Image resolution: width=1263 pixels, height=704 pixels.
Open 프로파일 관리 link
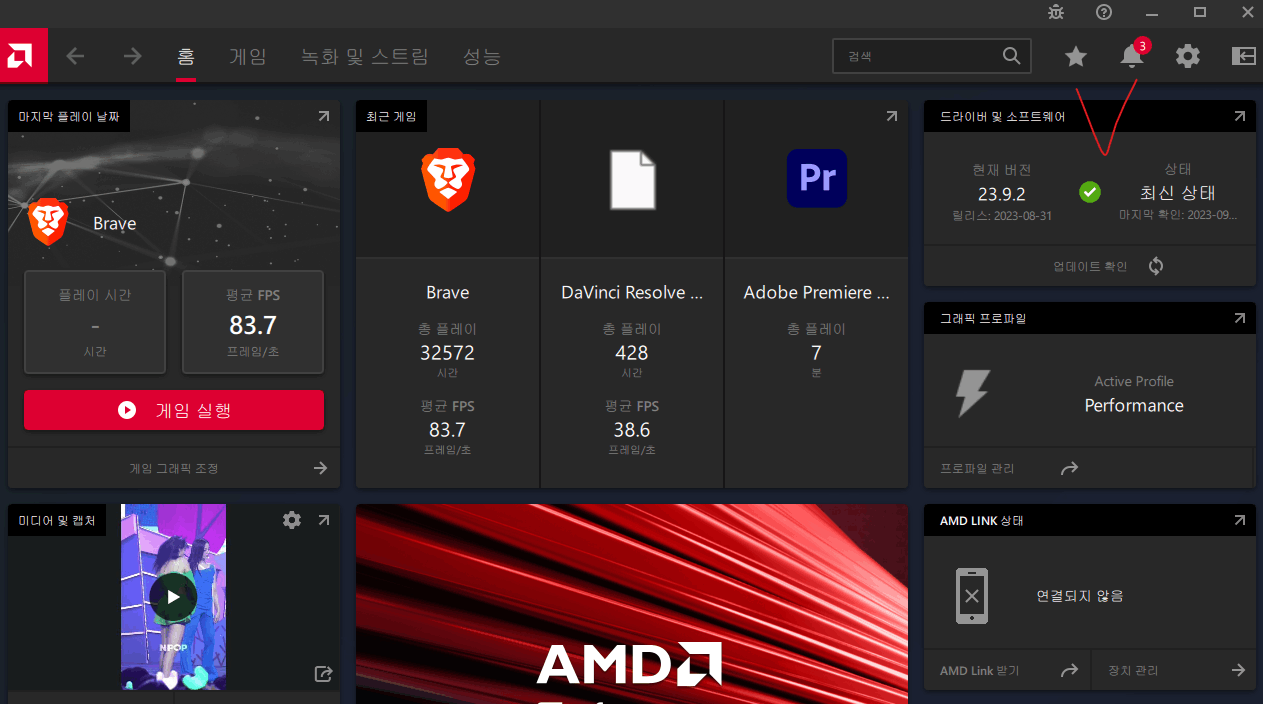(x=977, y=468)
